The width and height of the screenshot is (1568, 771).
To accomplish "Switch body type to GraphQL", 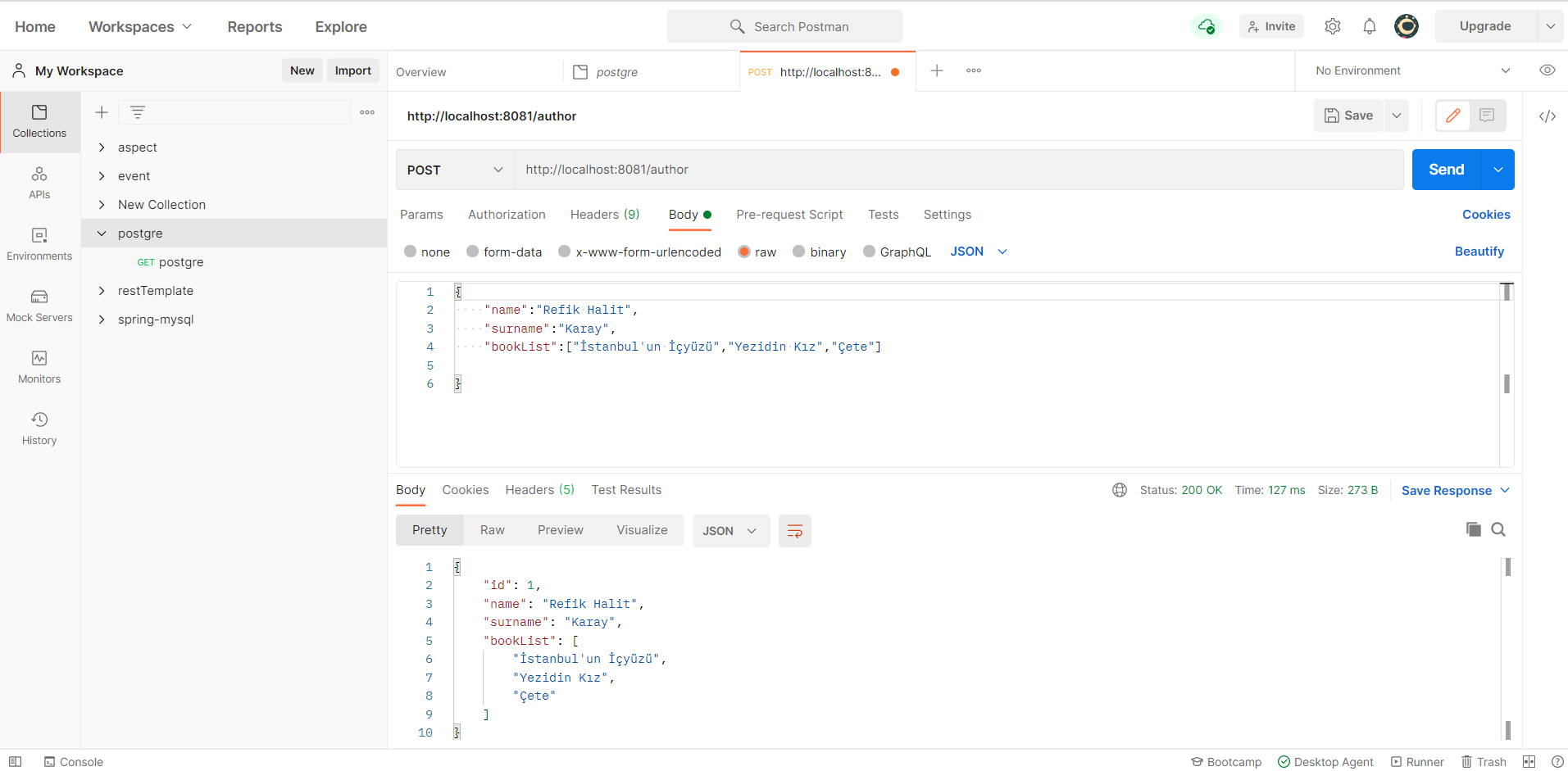I will pyautogui.click(x=897, y=252).
